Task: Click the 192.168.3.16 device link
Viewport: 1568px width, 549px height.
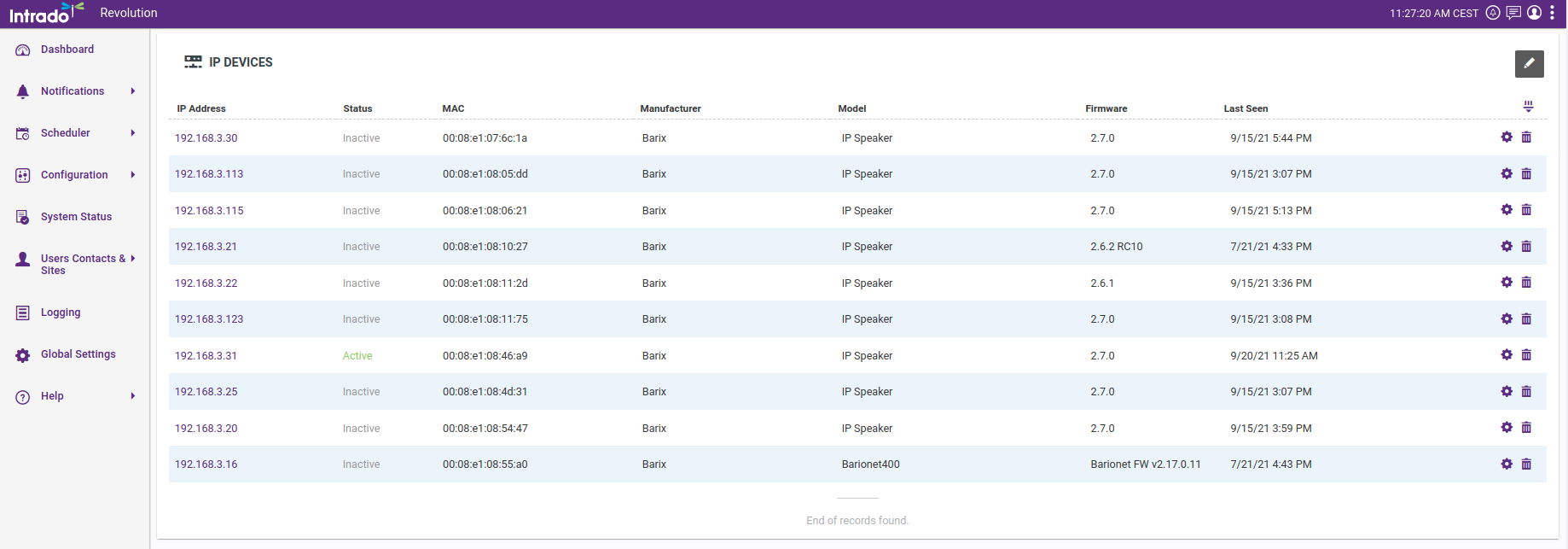Action: coord(206,464)
